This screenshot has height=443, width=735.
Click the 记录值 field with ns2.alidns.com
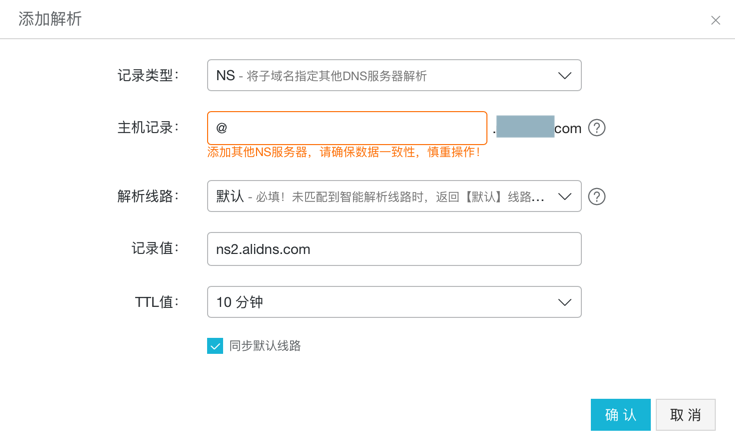[394, 249]
